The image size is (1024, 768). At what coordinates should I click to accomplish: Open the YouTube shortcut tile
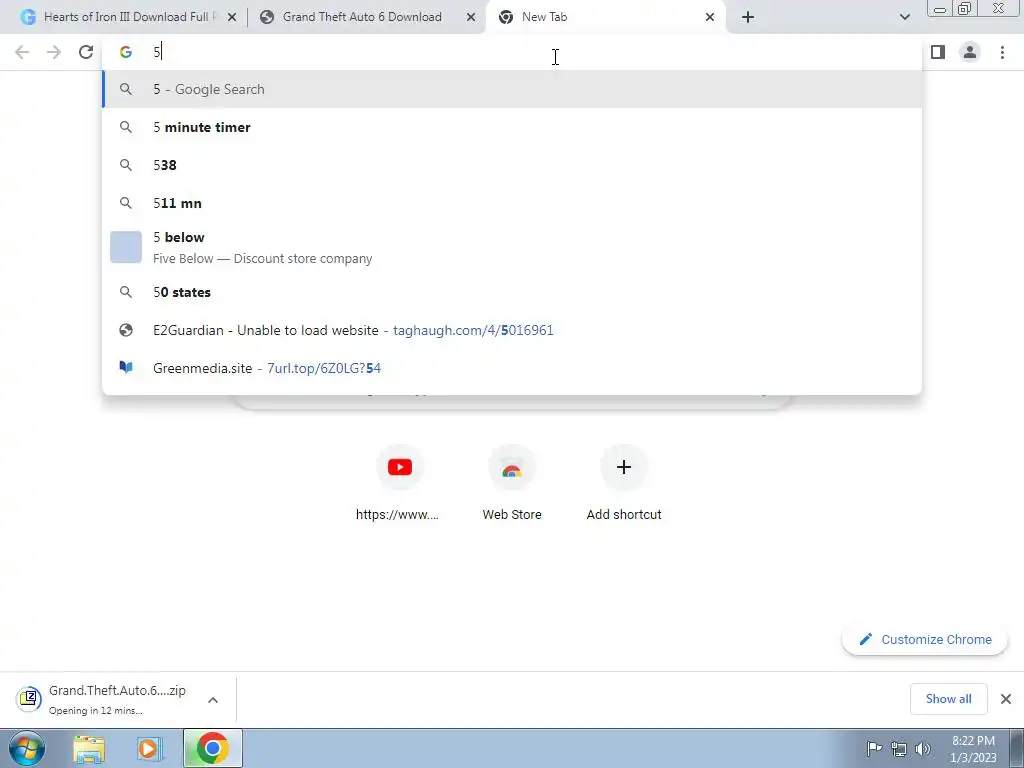[x=400, y=483]
